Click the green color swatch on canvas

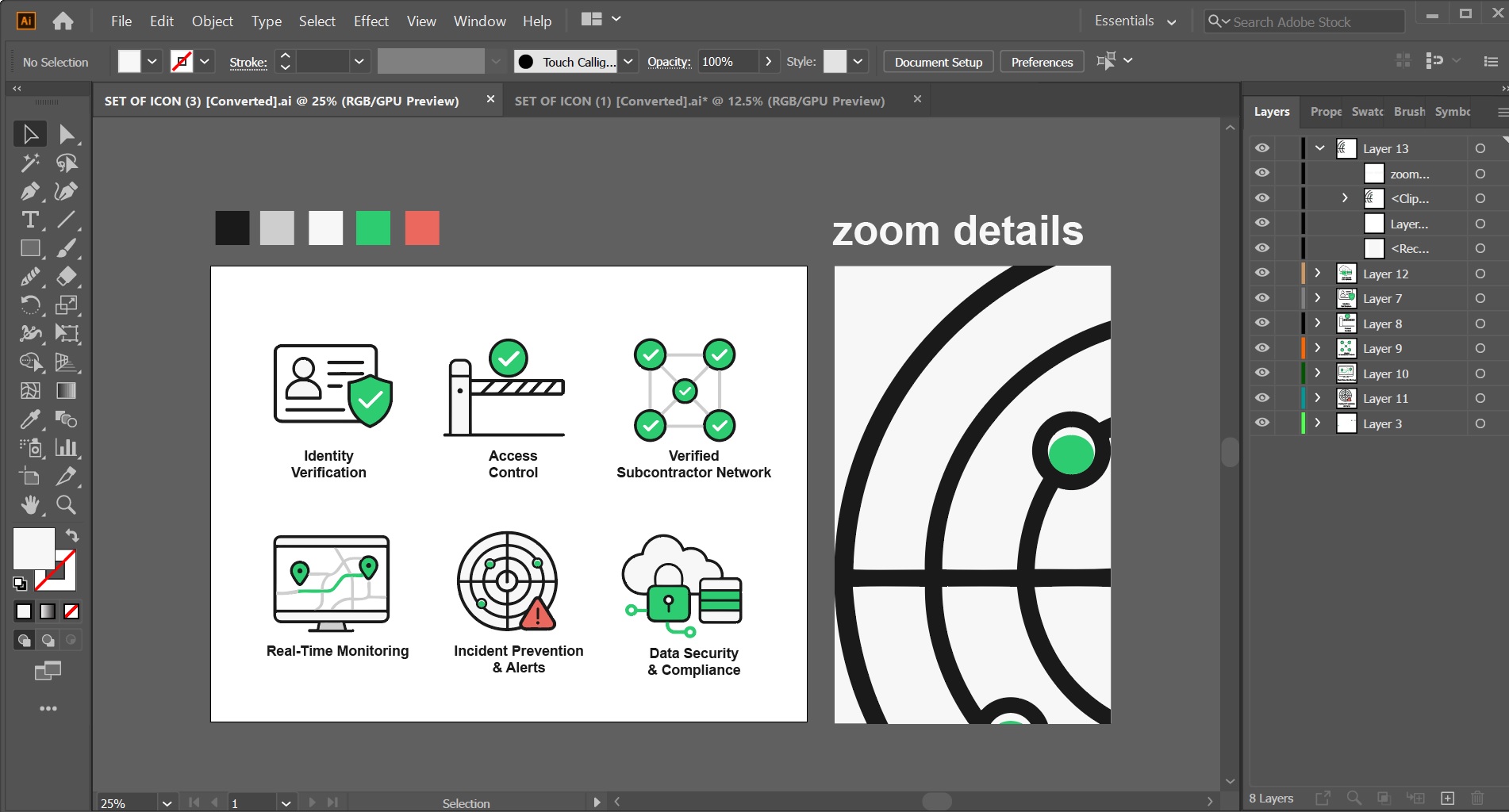[x=373, y=228]
